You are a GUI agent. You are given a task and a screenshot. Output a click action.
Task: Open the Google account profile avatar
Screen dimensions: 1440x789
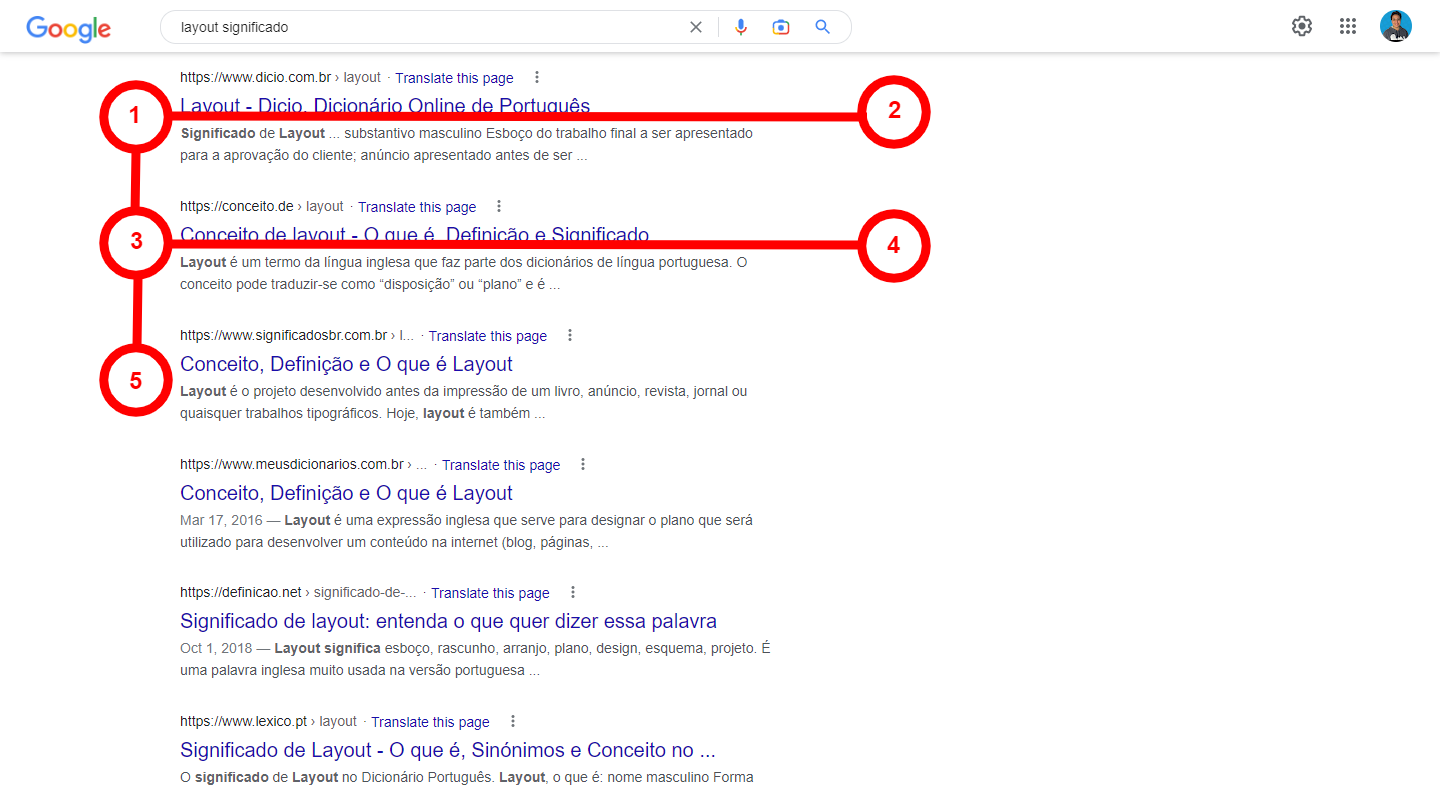[1396, 26]
